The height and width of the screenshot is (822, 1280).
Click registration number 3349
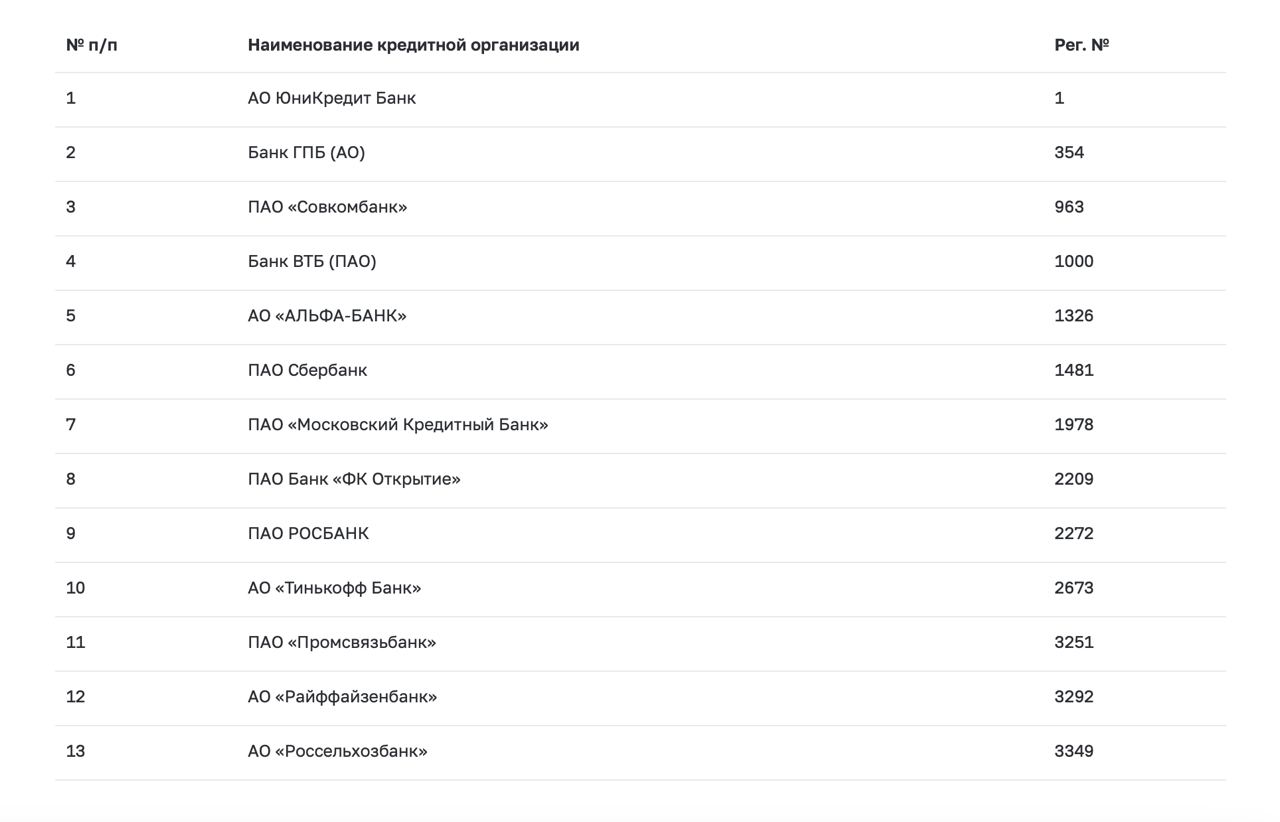[1074, 751]
